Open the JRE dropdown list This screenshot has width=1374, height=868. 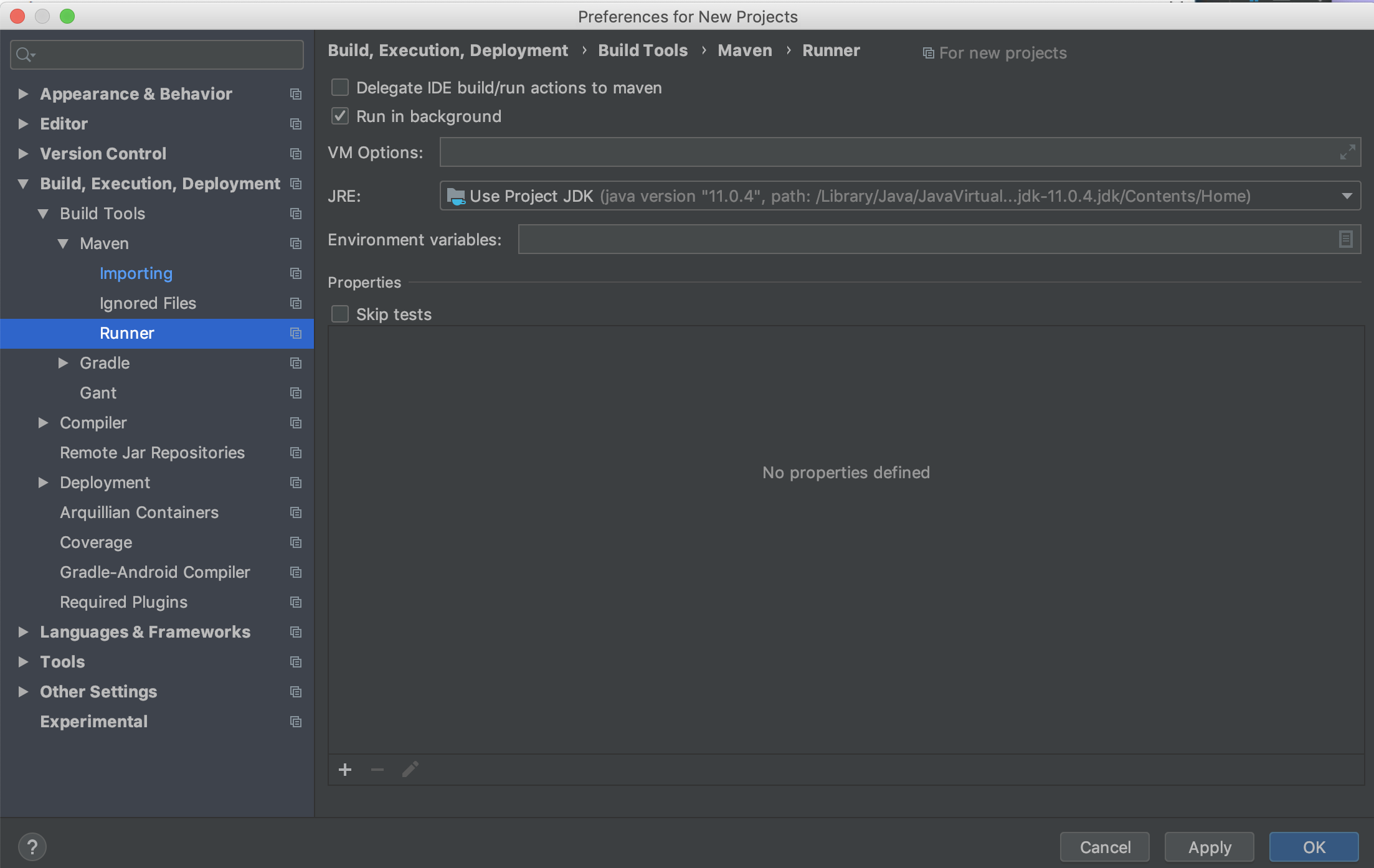pyautogui.click(x=1347, y=196)
